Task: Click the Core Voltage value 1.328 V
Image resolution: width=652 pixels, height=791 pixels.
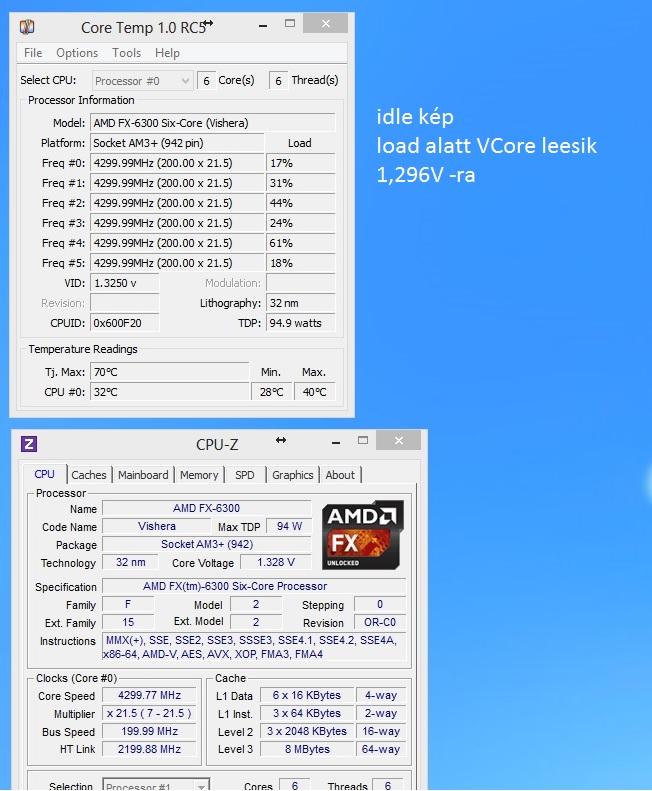Action: point(276,562)
